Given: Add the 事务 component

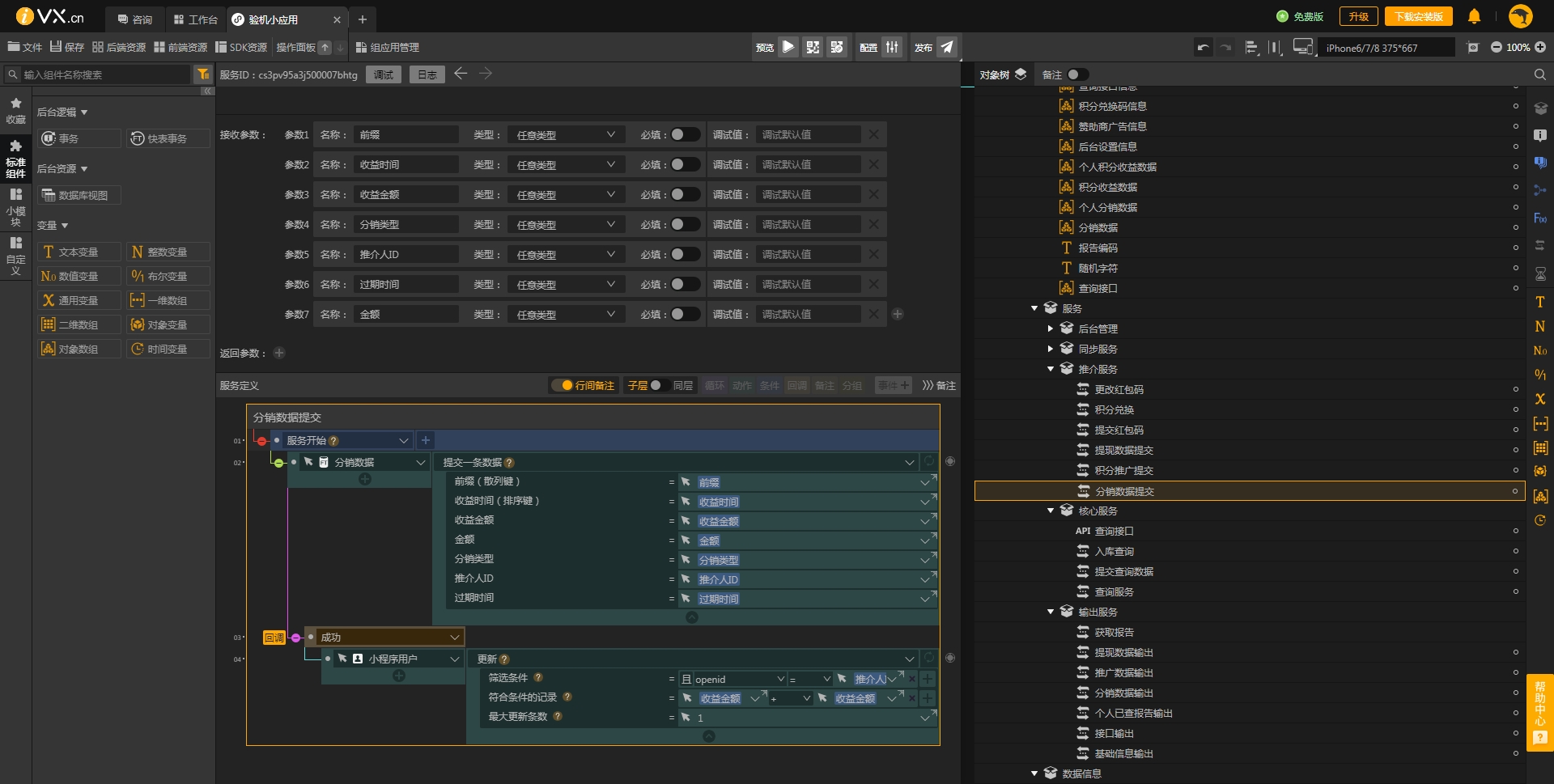Looking at the screenshot, I should click(79, 138).
